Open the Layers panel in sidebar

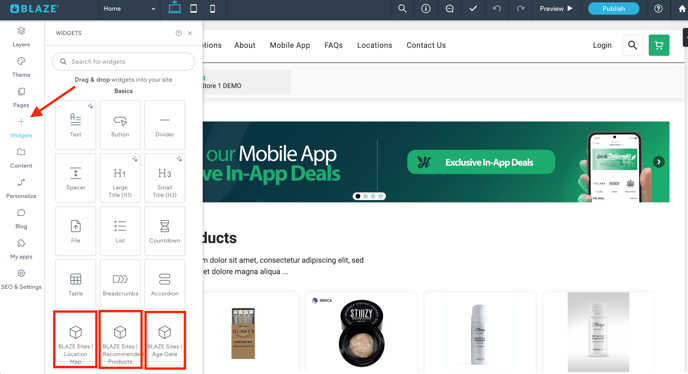[21, 36]
